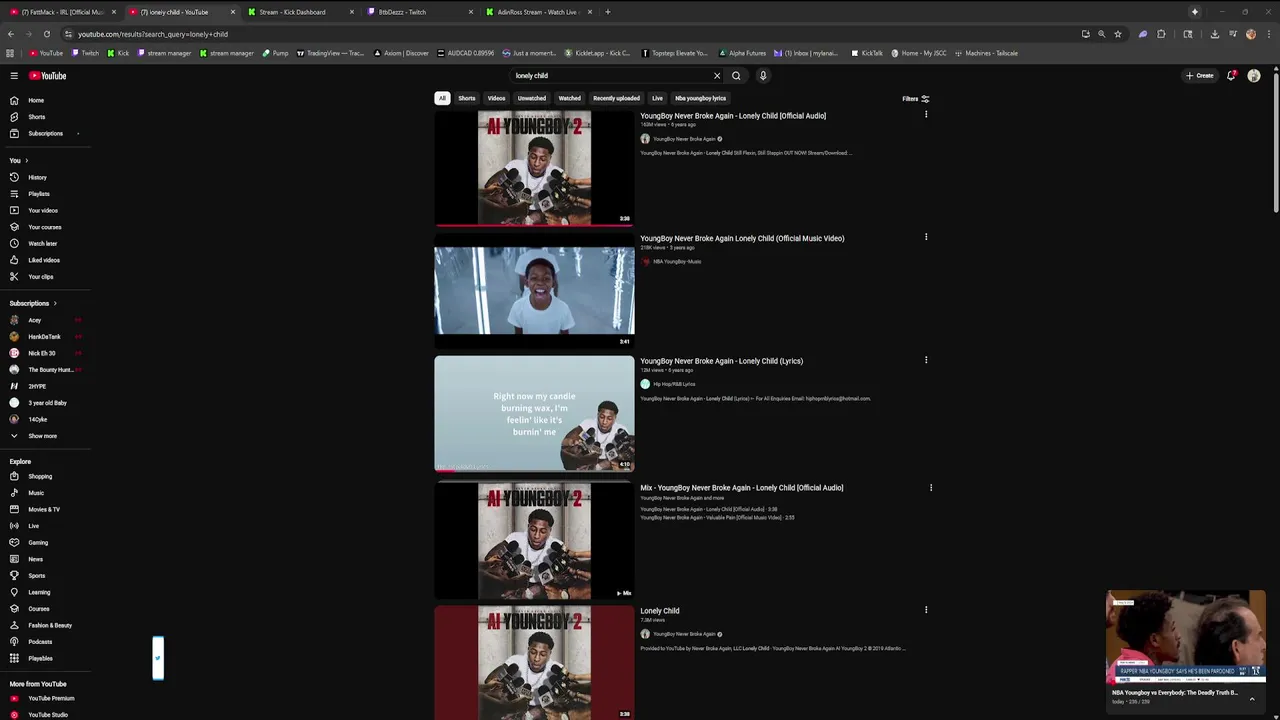This screenshot has width=1280, height=720.
Task: Start voice search with the microphone icon
Action: click(763, 76)
